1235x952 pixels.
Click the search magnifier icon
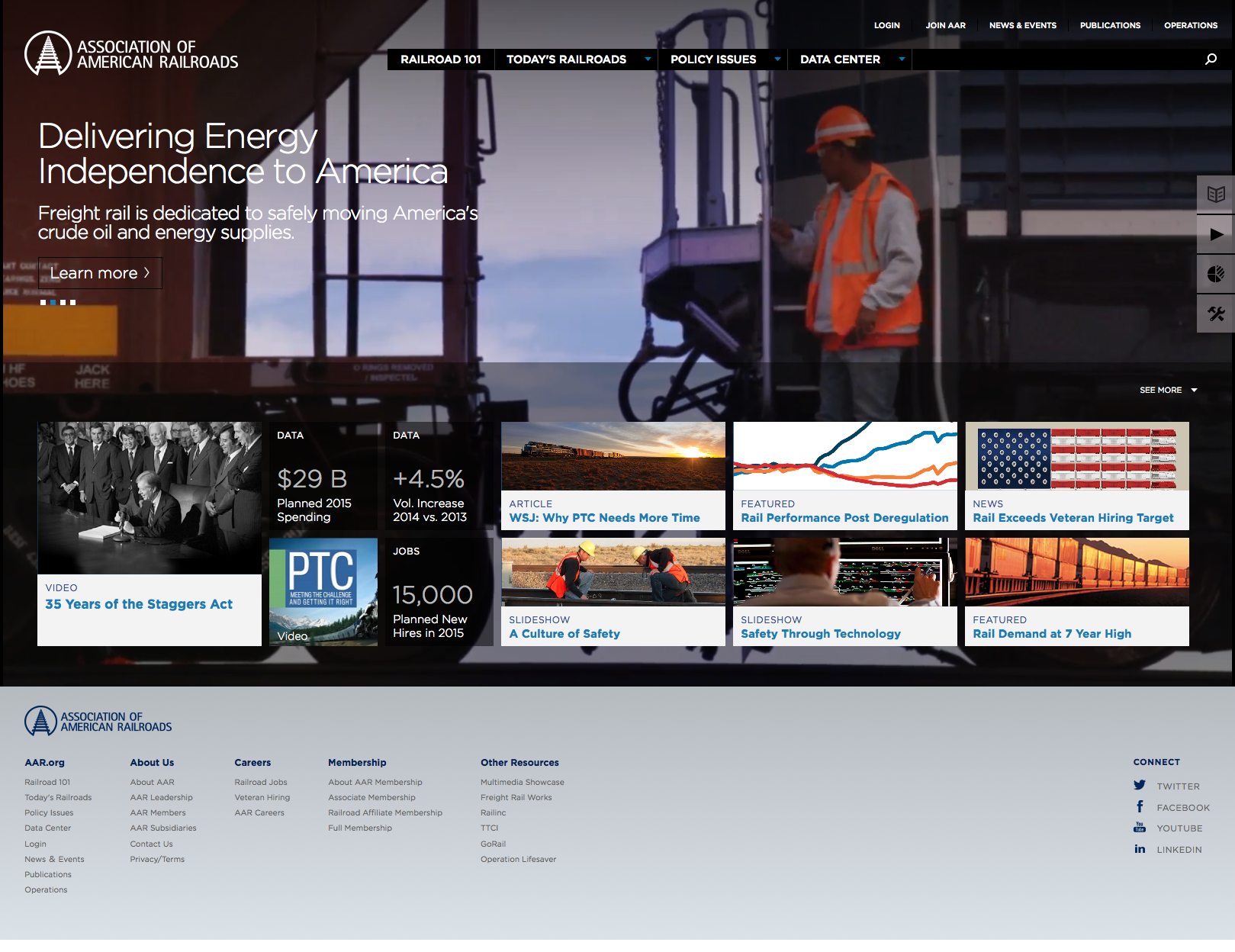(x=1211, y=59)
